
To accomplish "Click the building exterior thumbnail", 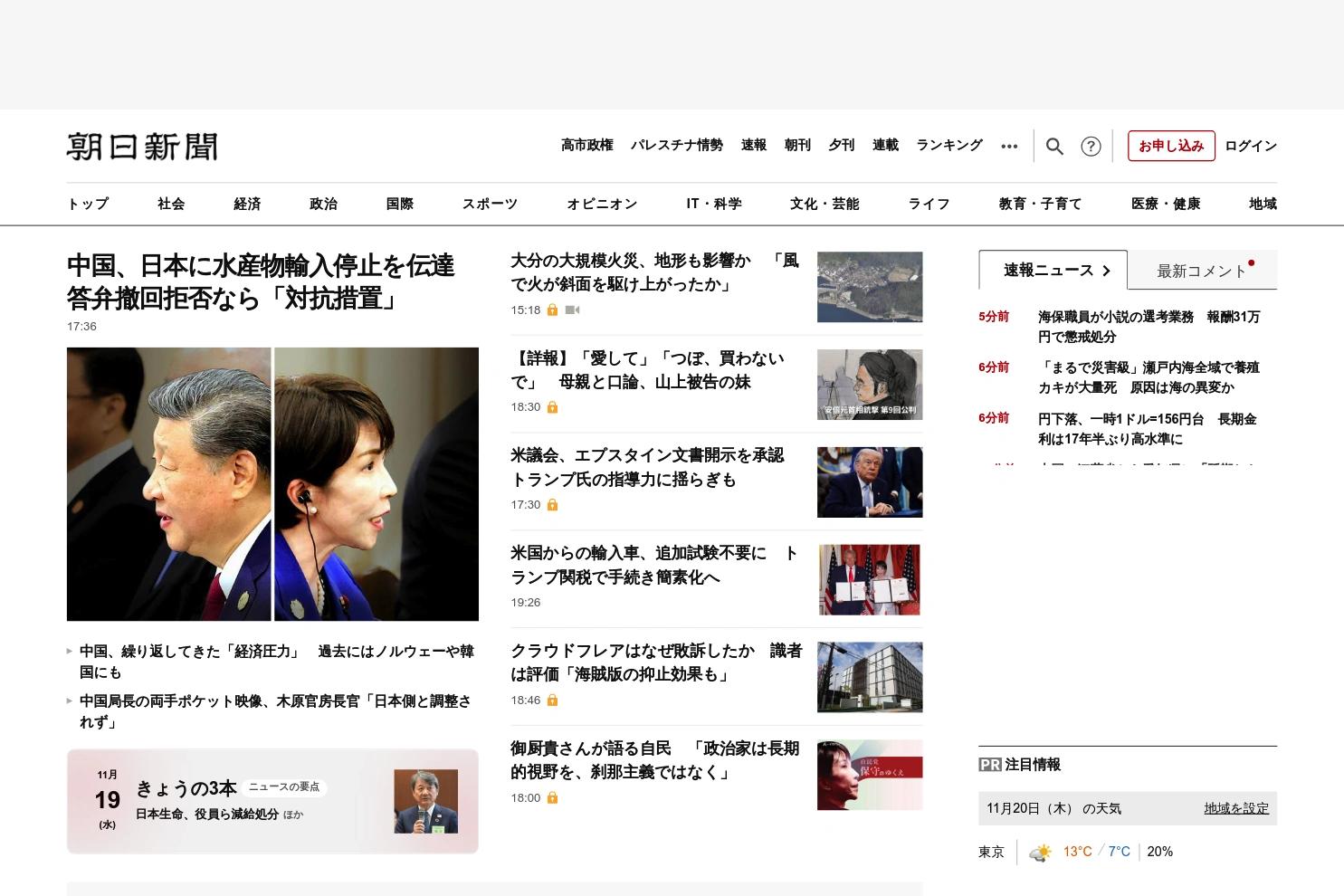I will click(x=870, y=678).
